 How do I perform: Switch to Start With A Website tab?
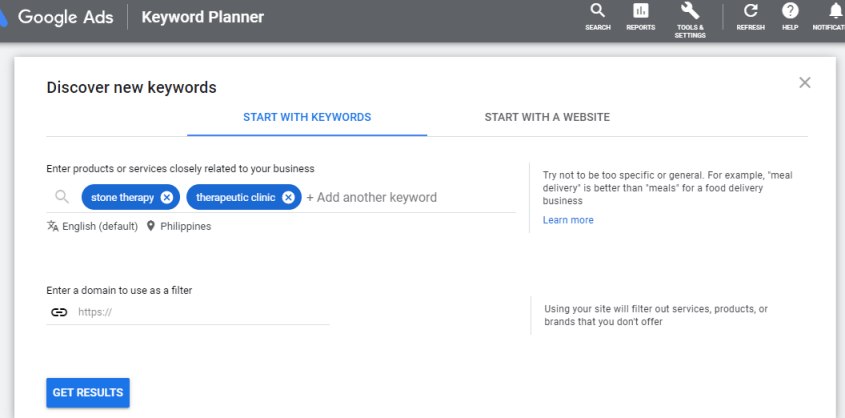click(547, 117)
